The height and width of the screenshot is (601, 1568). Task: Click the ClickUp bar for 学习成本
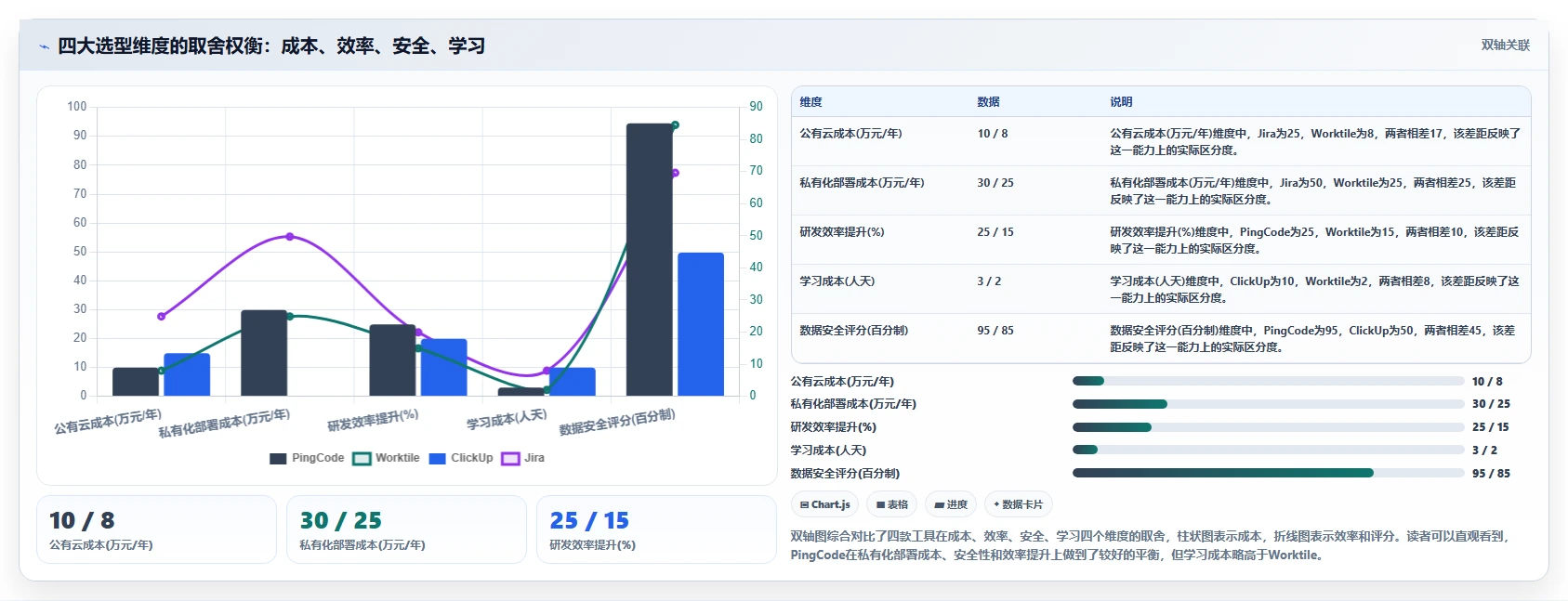pyautogui.click(x=573, y=382)
